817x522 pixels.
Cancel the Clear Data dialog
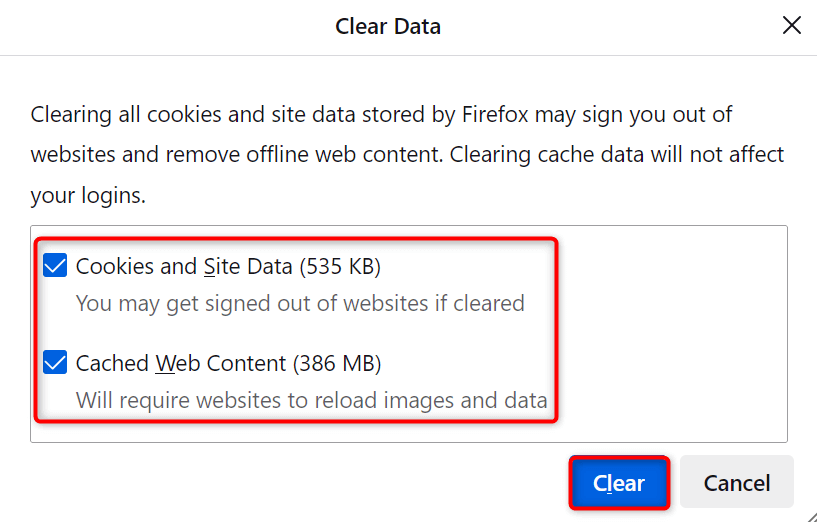tap(737, 484)
